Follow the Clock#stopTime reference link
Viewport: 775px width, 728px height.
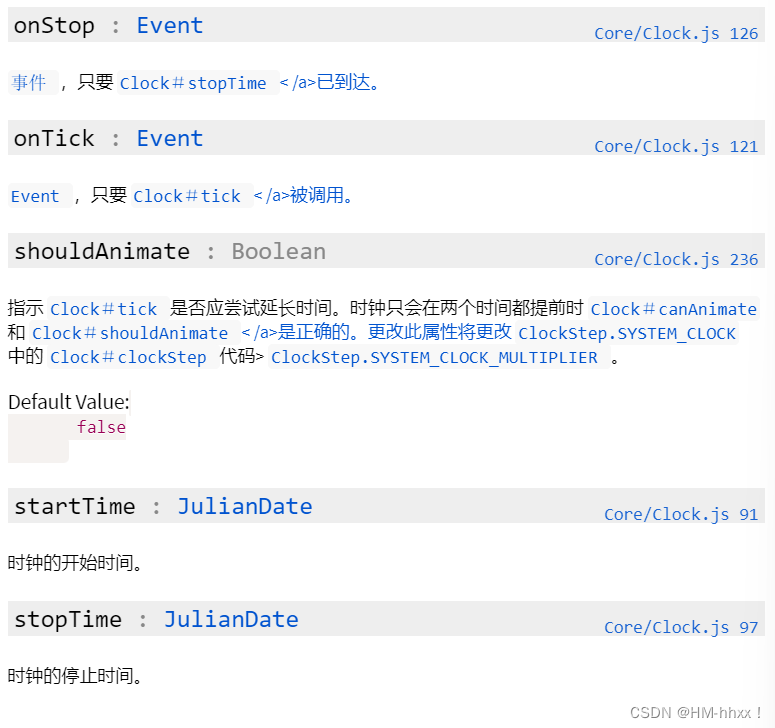(193, 83)
